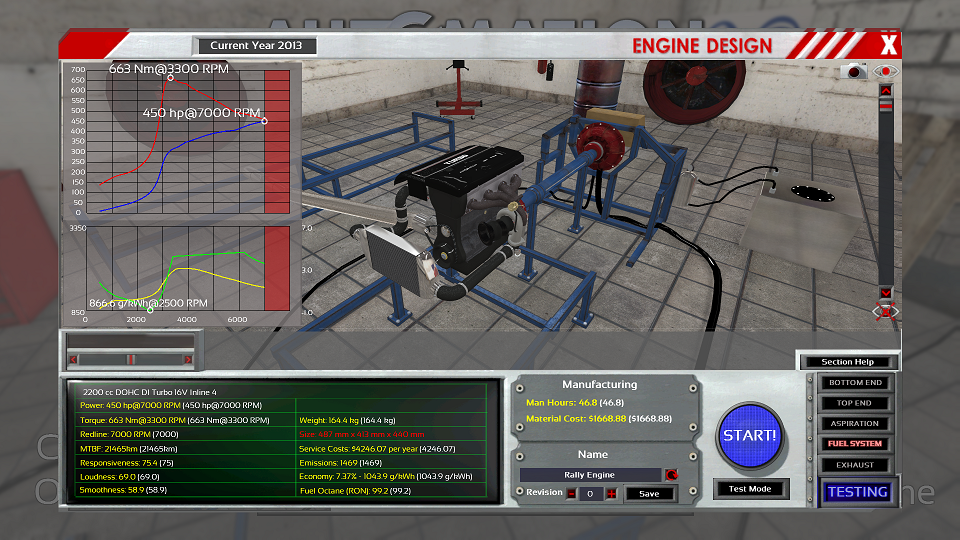Click the engine description header line

(149, 392)
